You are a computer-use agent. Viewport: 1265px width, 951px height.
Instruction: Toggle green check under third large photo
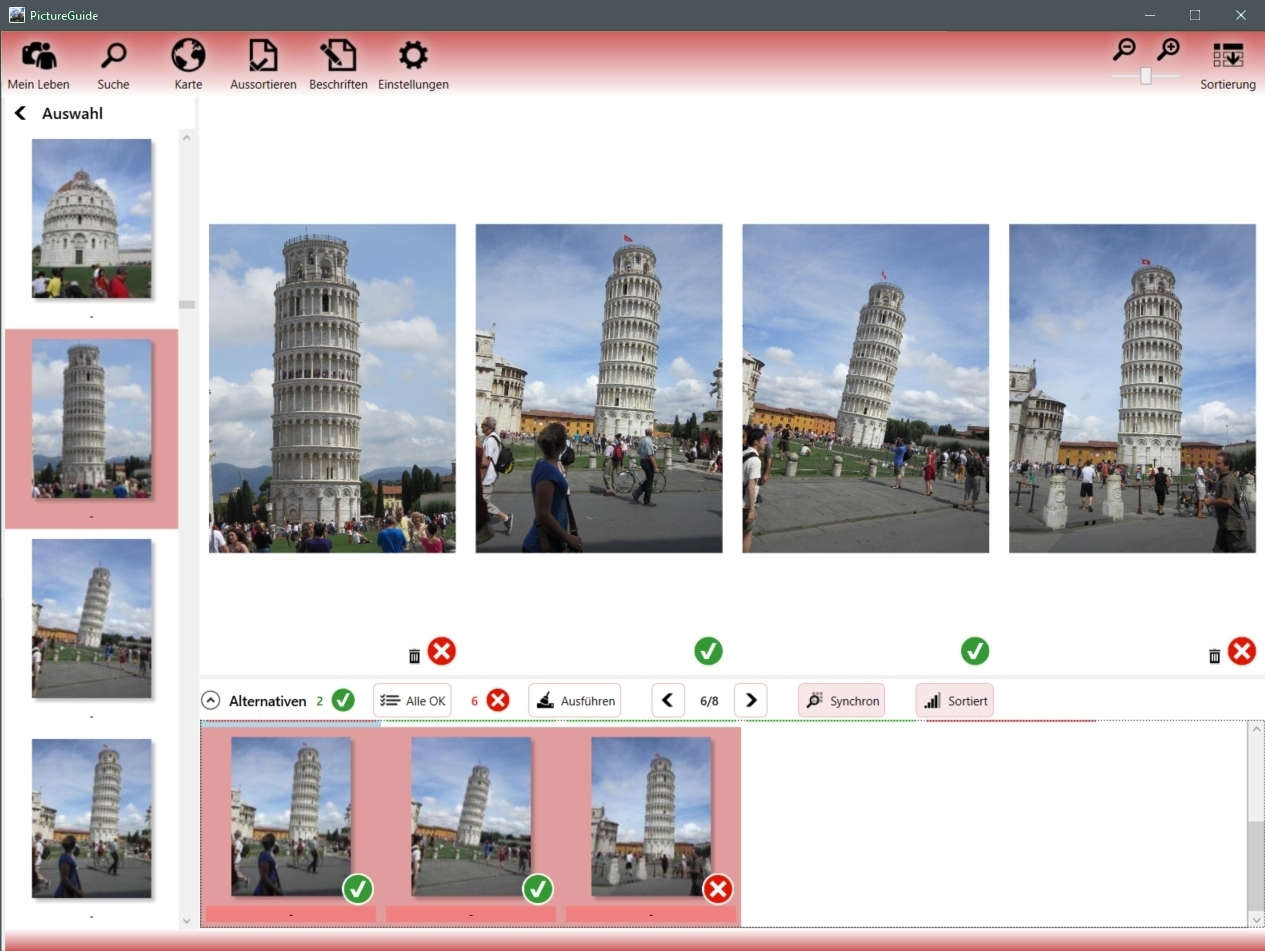click(975, 652)
